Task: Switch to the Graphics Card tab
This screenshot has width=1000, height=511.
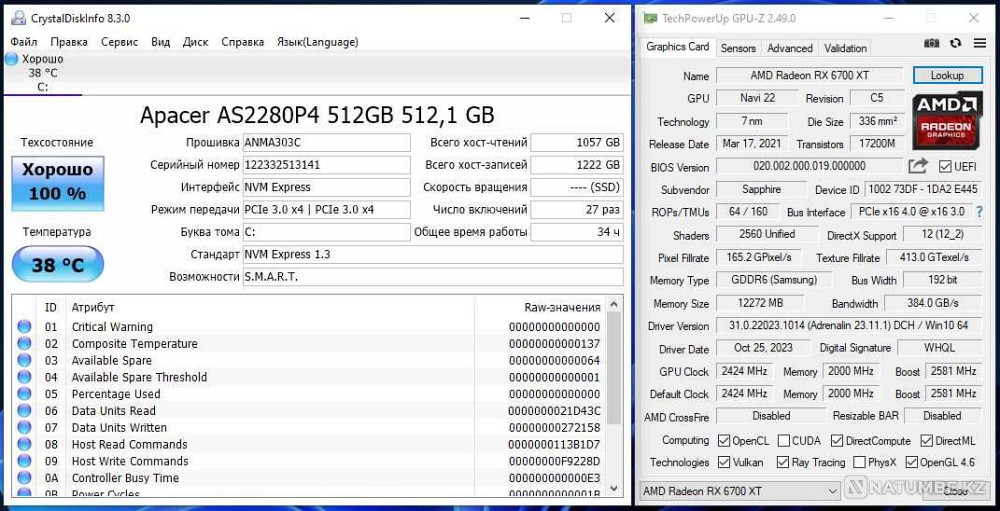Action: [x=677, y=47]
